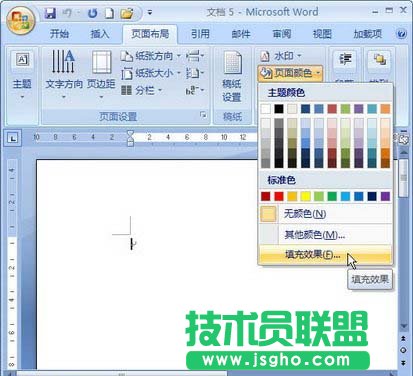Pick the red theme color in top row

click(x=332, y=109)
